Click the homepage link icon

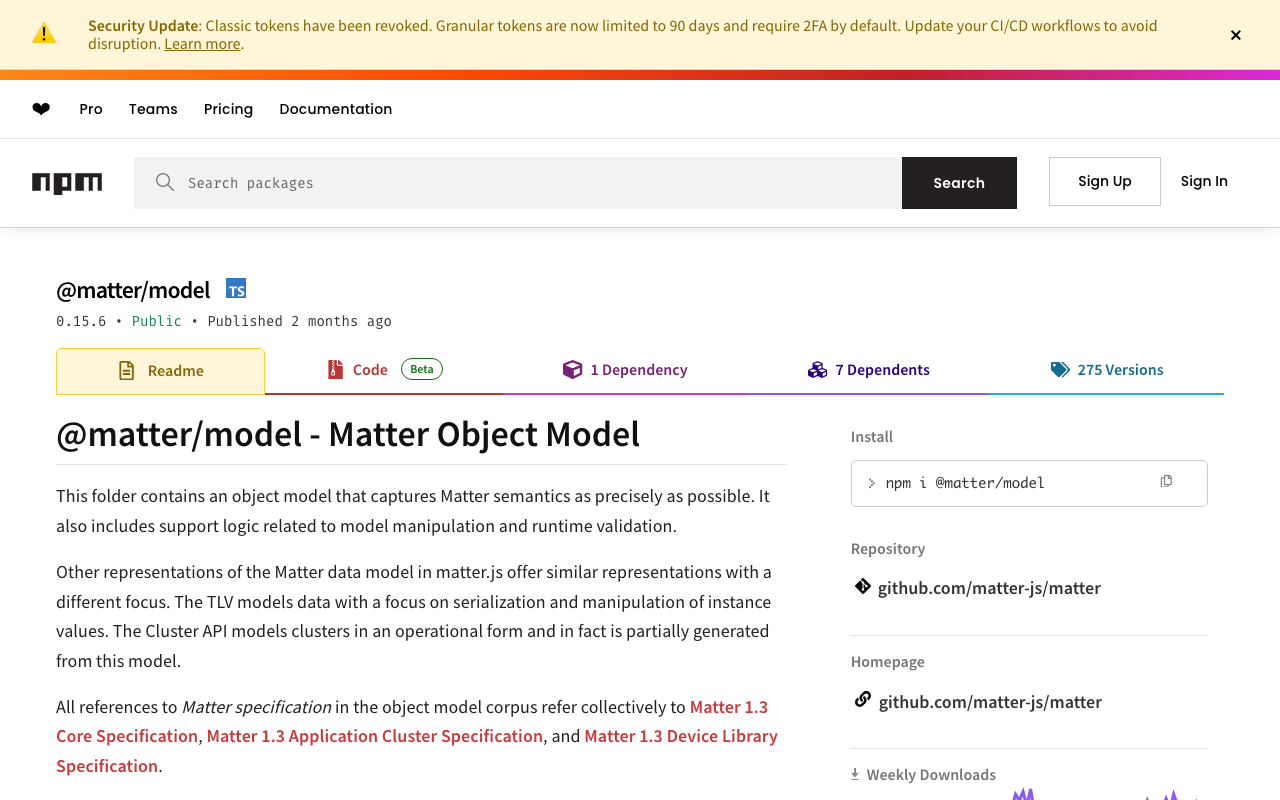click(x=862, y=700)
